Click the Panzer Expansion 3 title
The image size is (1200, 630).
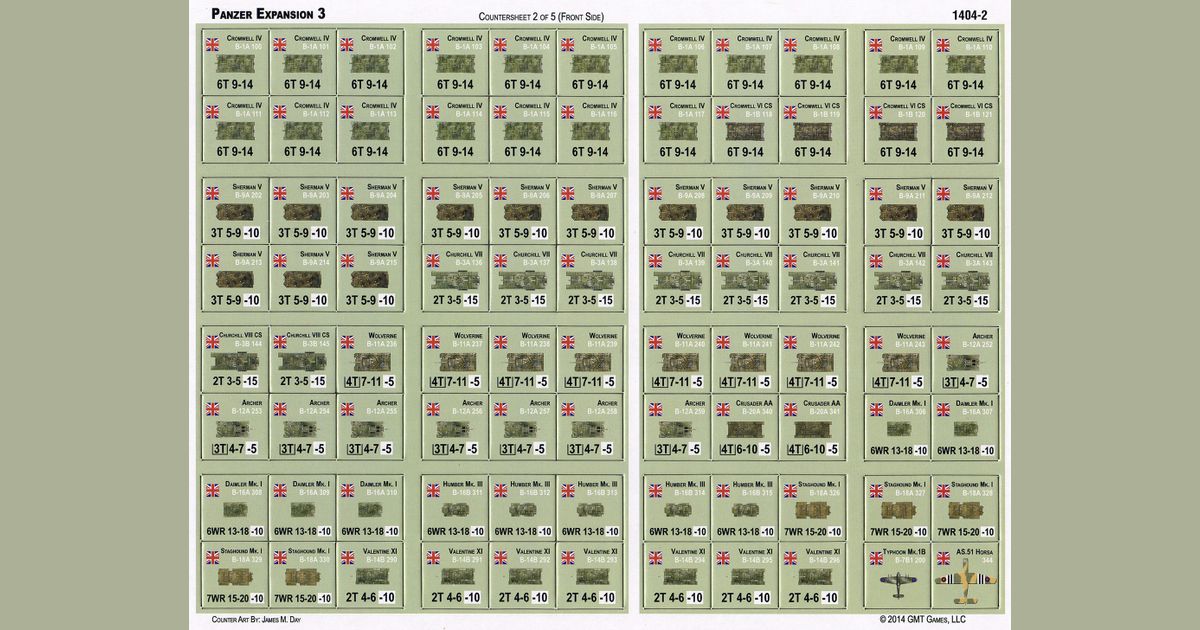tap(268, 12)
